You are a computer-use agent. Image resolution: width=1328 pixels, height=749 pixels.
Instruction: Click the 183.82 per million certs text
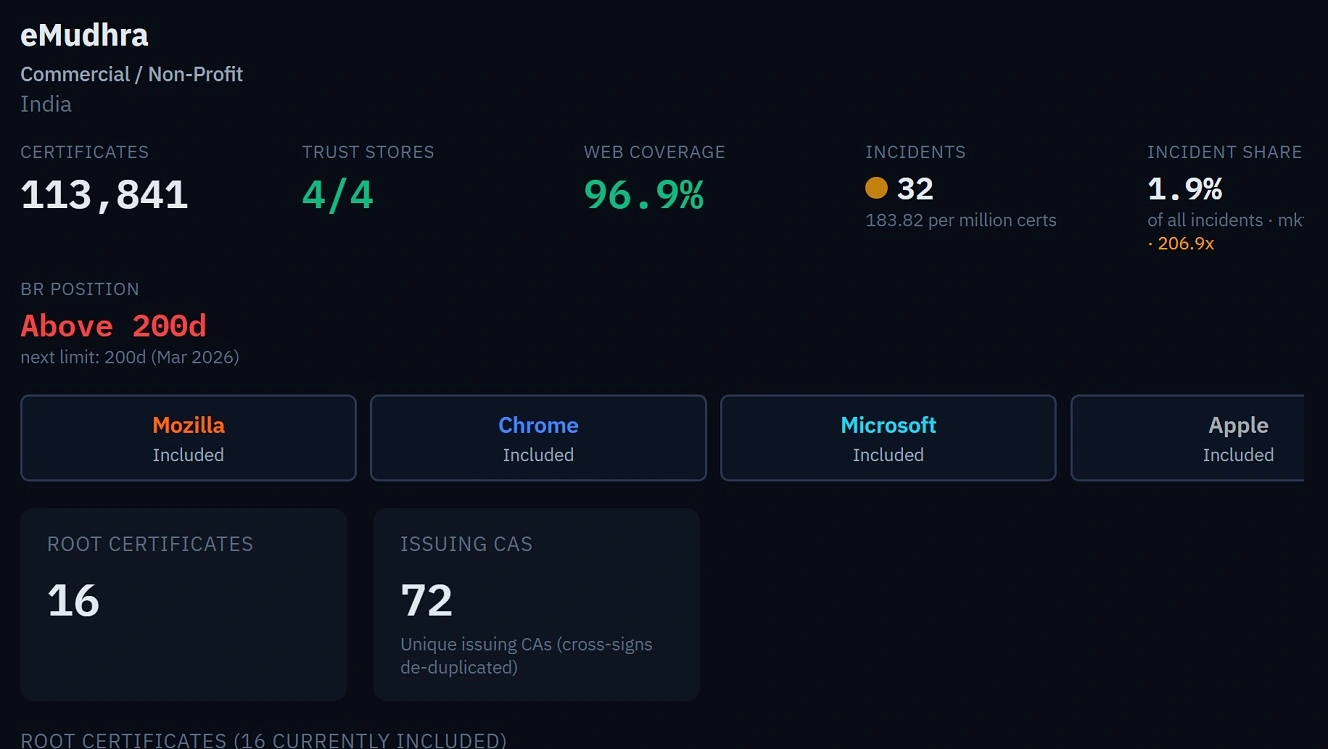tap(961, 220)
